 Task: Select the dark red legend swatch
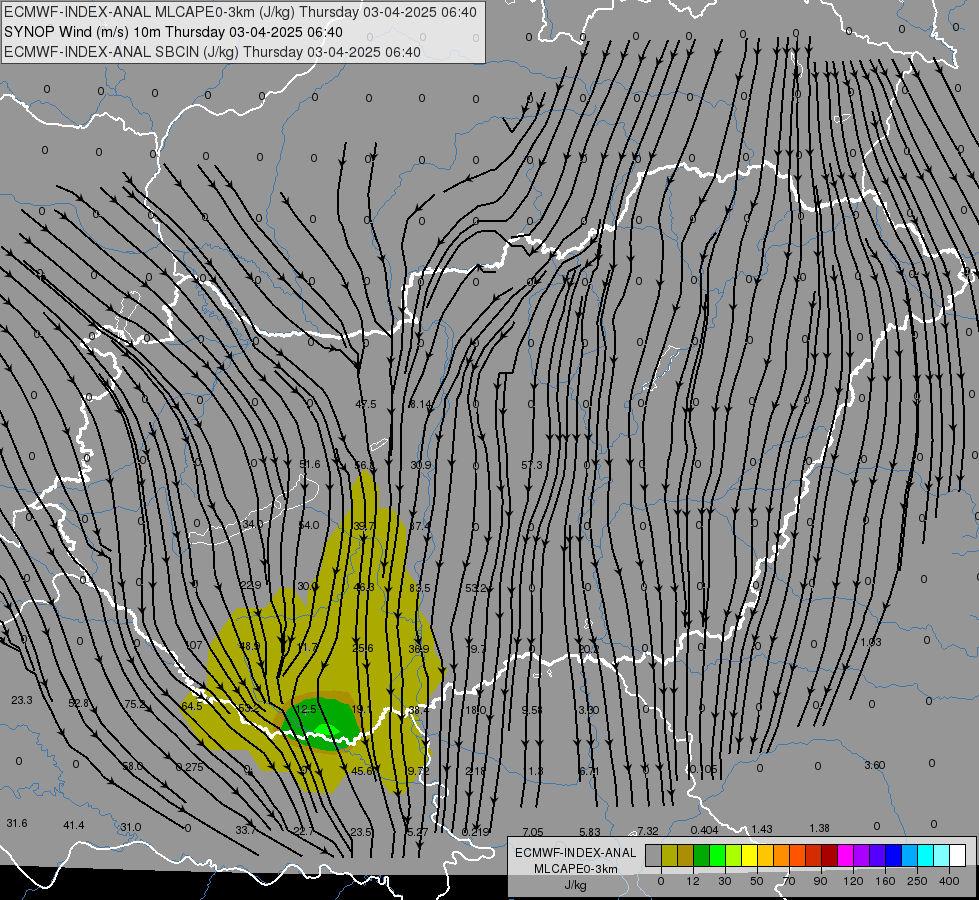click(829, 855)
